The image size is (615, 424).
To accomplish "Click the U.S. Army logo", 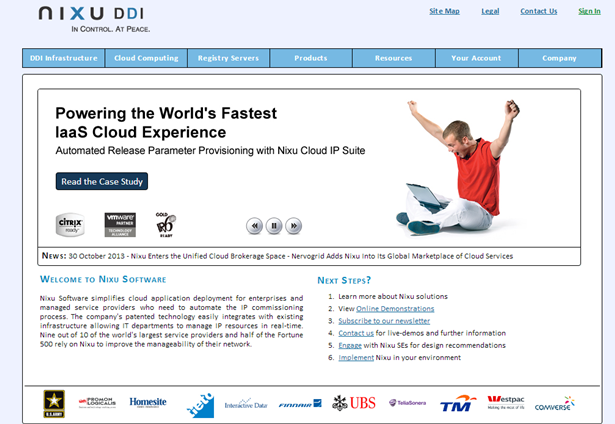I will (54, 404).
